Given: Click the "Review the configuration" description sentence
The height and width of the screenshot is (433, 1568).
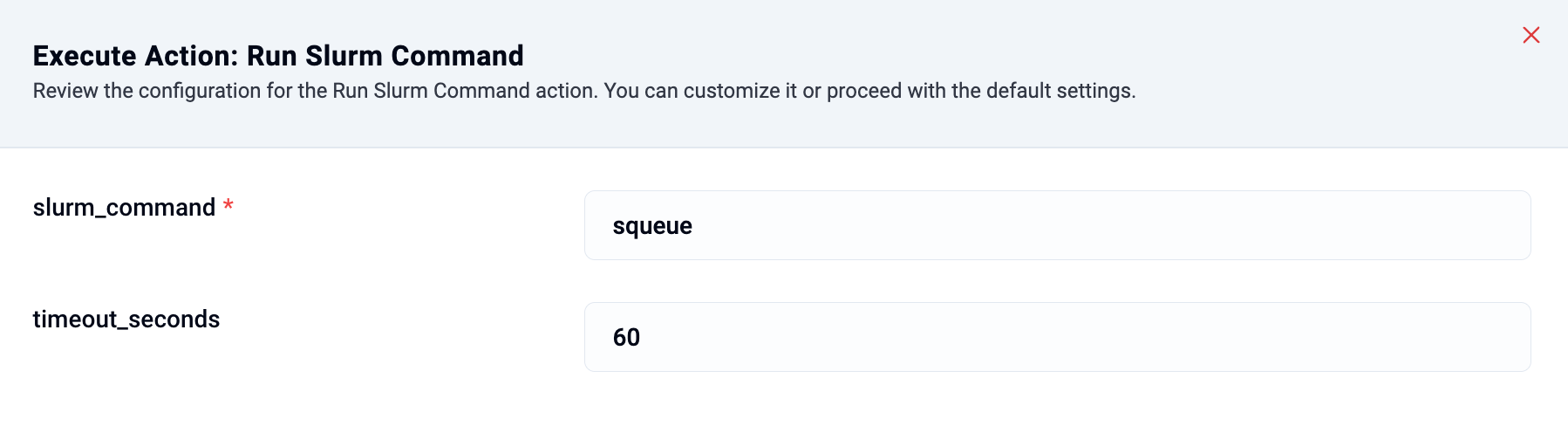Looking at the screenshot, I should [x=316, y=91].
